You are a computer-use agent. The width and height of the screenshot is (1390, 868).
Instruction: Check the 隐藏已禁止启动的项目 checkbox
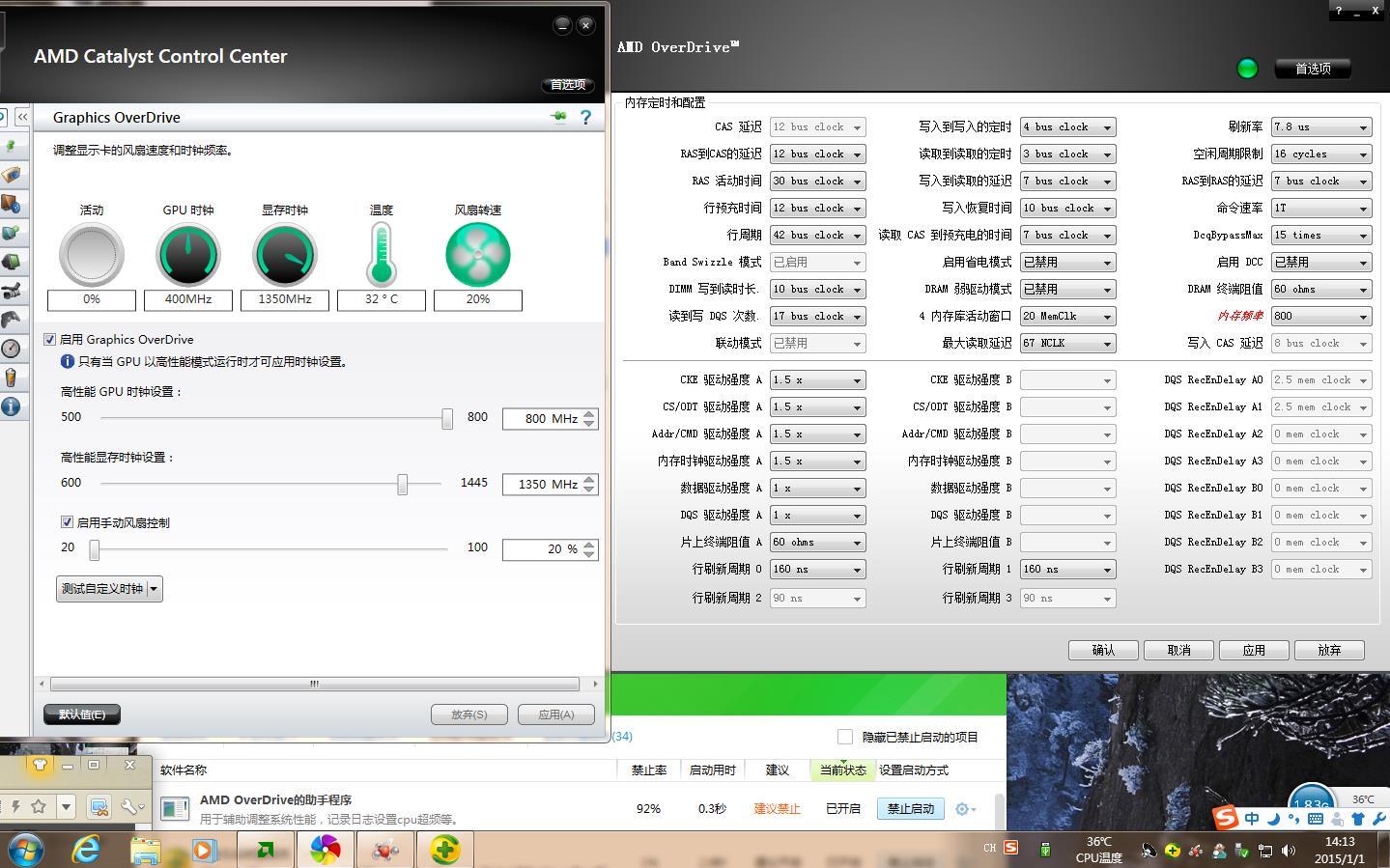click(x=845, y=737)
